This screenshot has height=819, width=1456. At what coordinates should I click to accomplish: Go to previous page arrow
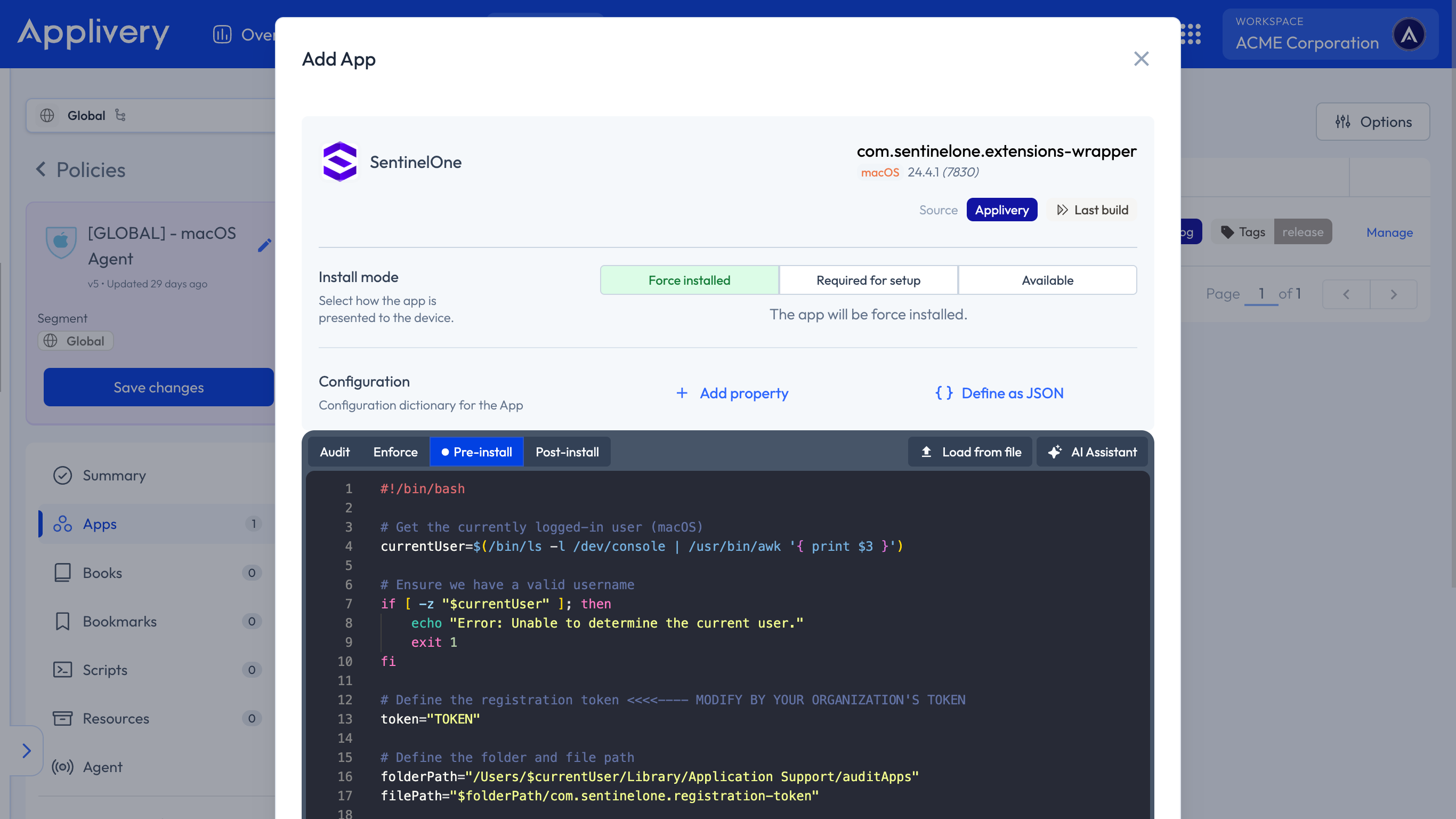[1346, 294]
